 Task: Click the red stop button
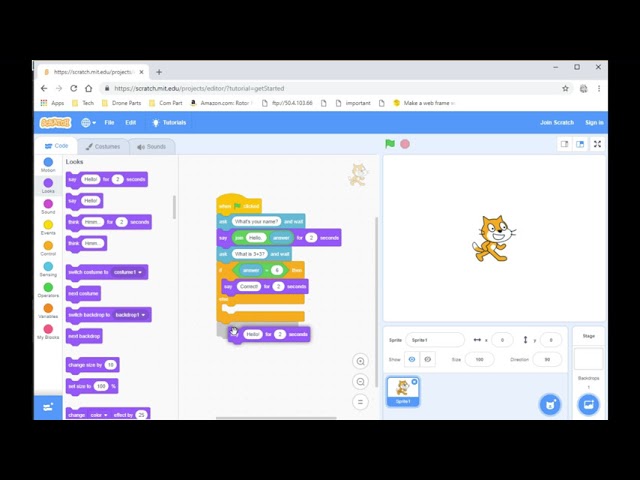click(x=405, y=144)
